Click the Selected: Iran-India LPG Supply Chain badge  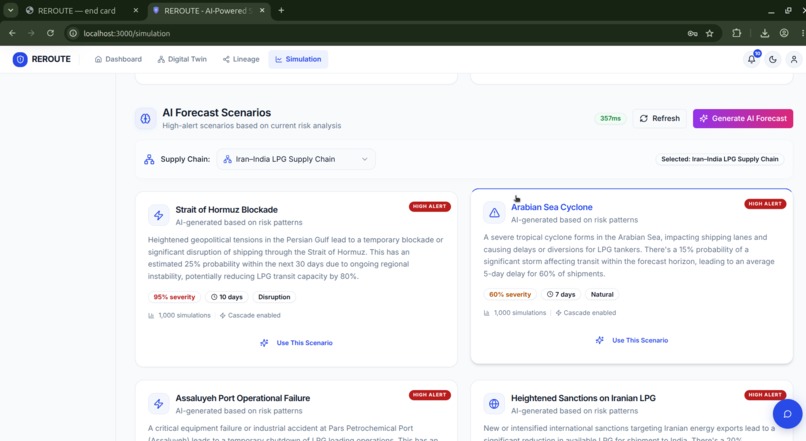click(x=720, y=159)
